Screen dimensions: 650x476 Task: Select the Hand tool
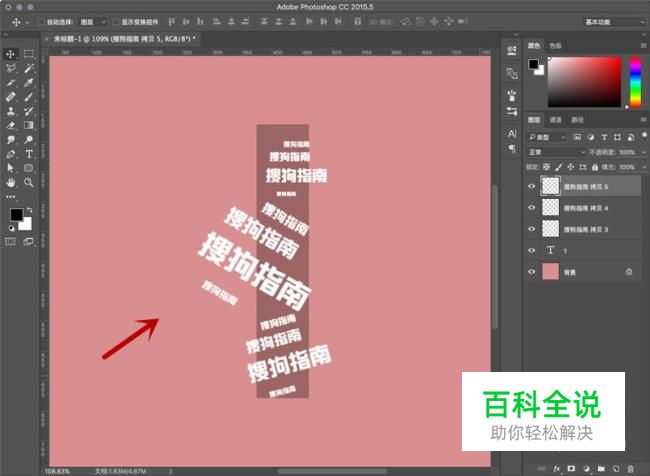pos(10,182)
